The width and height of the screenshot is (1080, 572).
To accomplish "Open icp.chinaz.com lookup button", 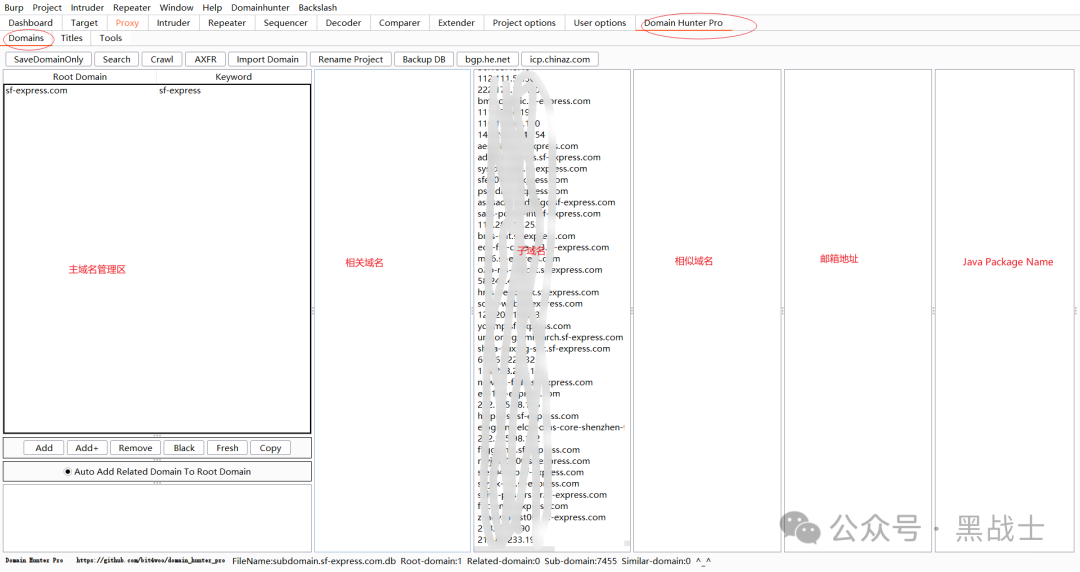I will pos(560,59).
